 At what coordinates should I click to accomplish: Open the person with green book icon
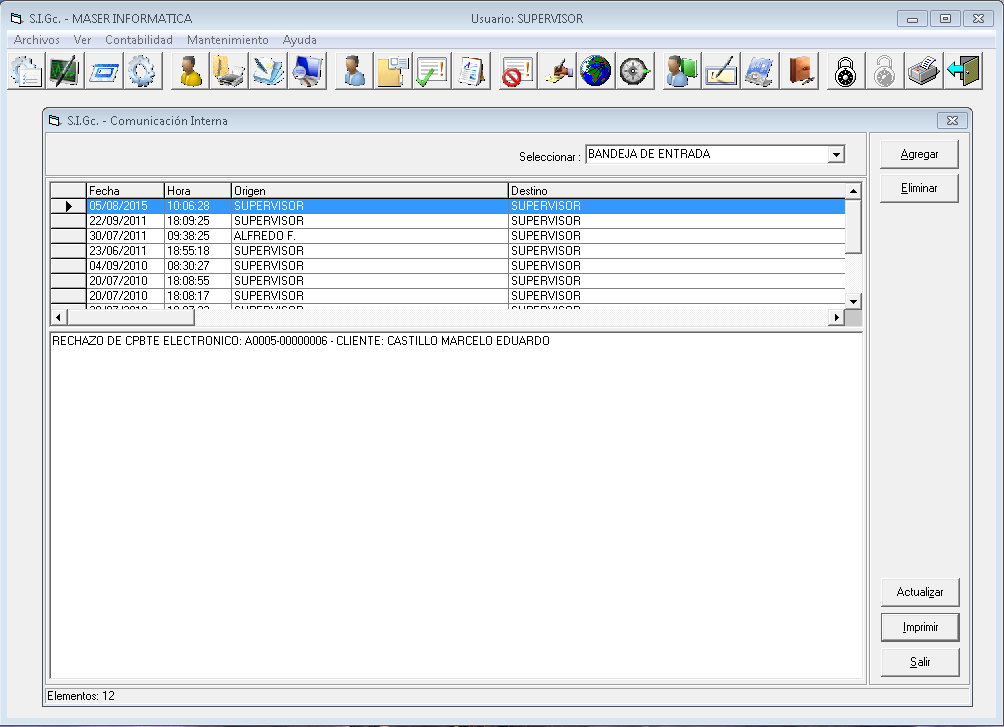[681, 71]
